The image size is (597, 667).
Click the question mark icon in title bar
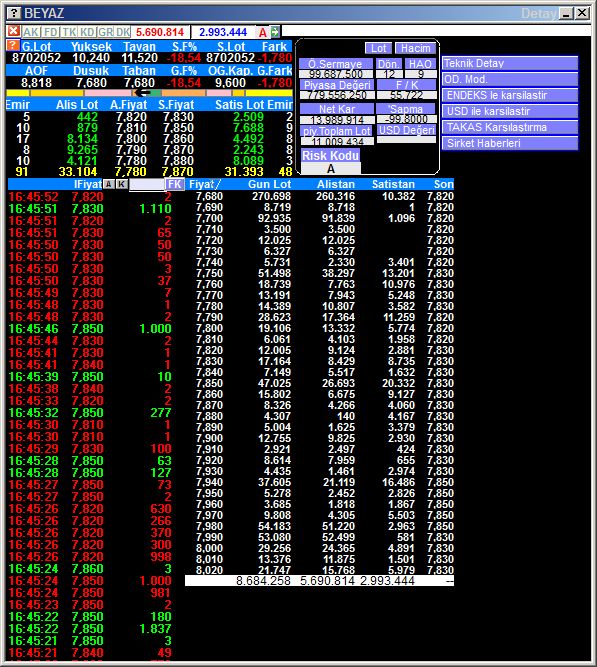(x=14, y=13)
